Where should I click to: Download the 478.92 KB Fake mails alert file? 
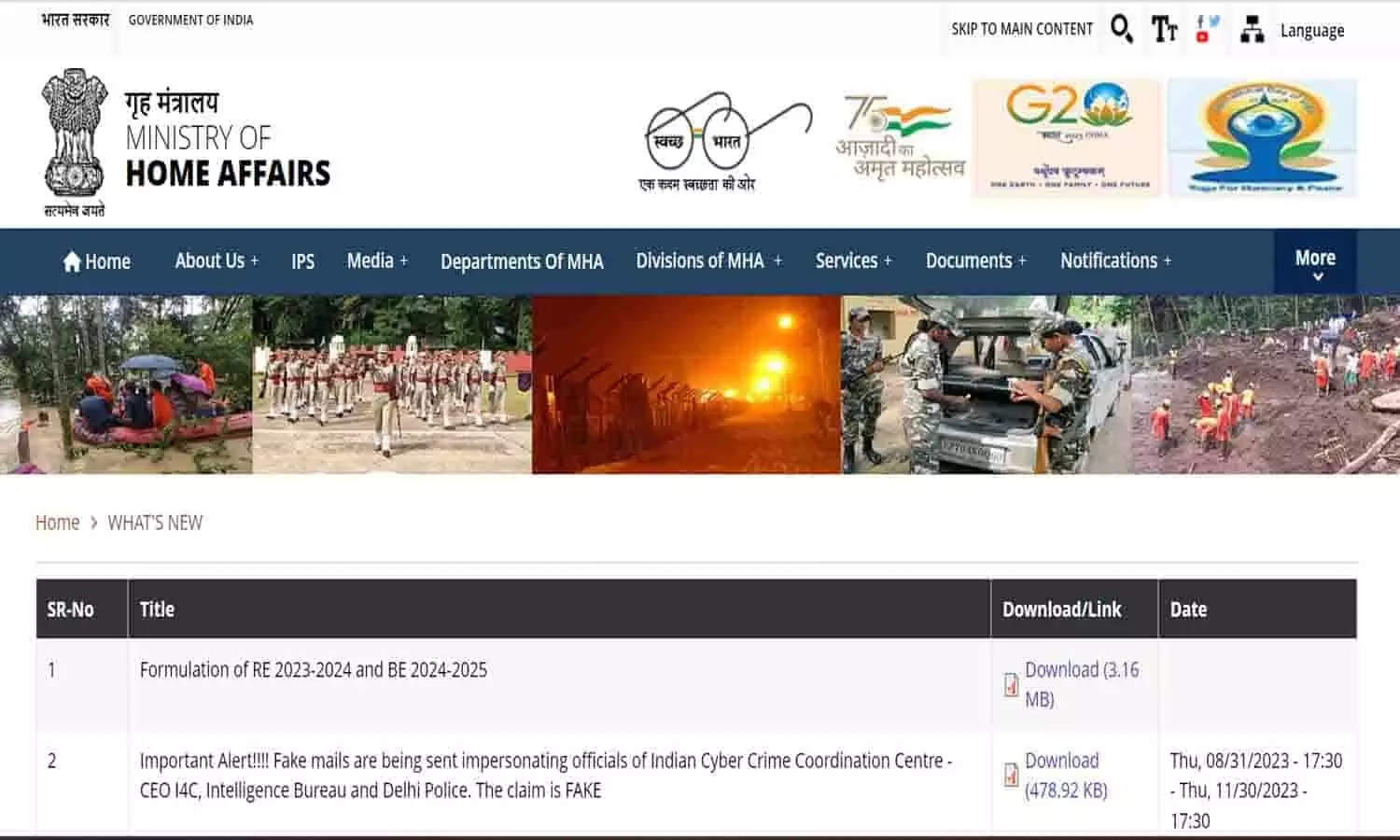pos(1065,775)
